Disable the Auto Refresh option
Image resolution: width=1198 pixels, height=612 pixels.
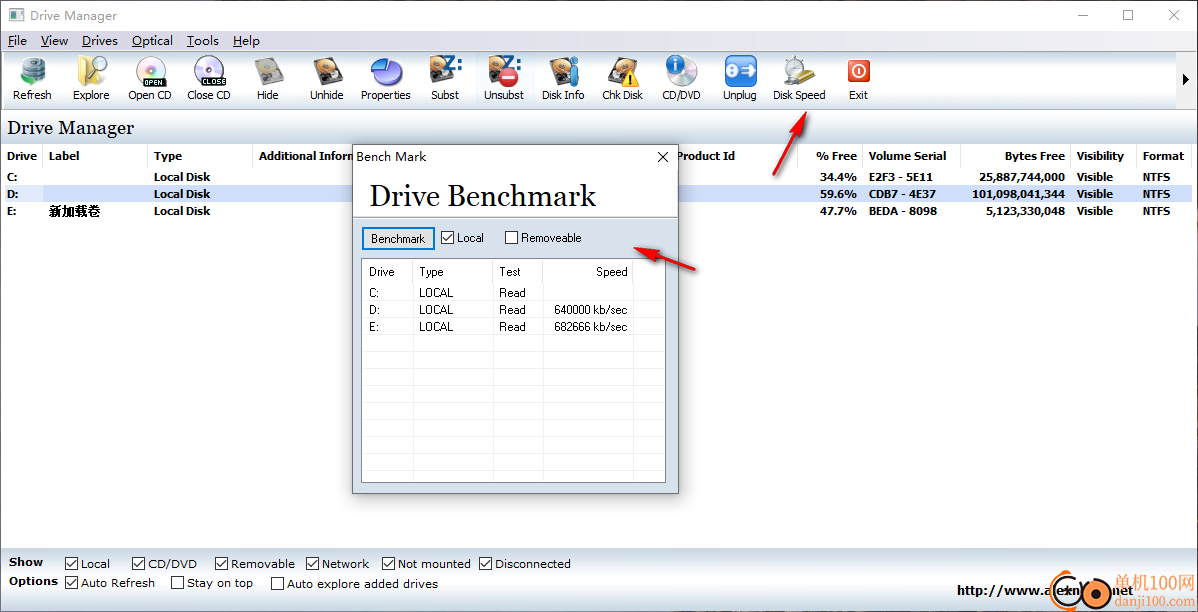pyautogui.click(x=109, y=583)
